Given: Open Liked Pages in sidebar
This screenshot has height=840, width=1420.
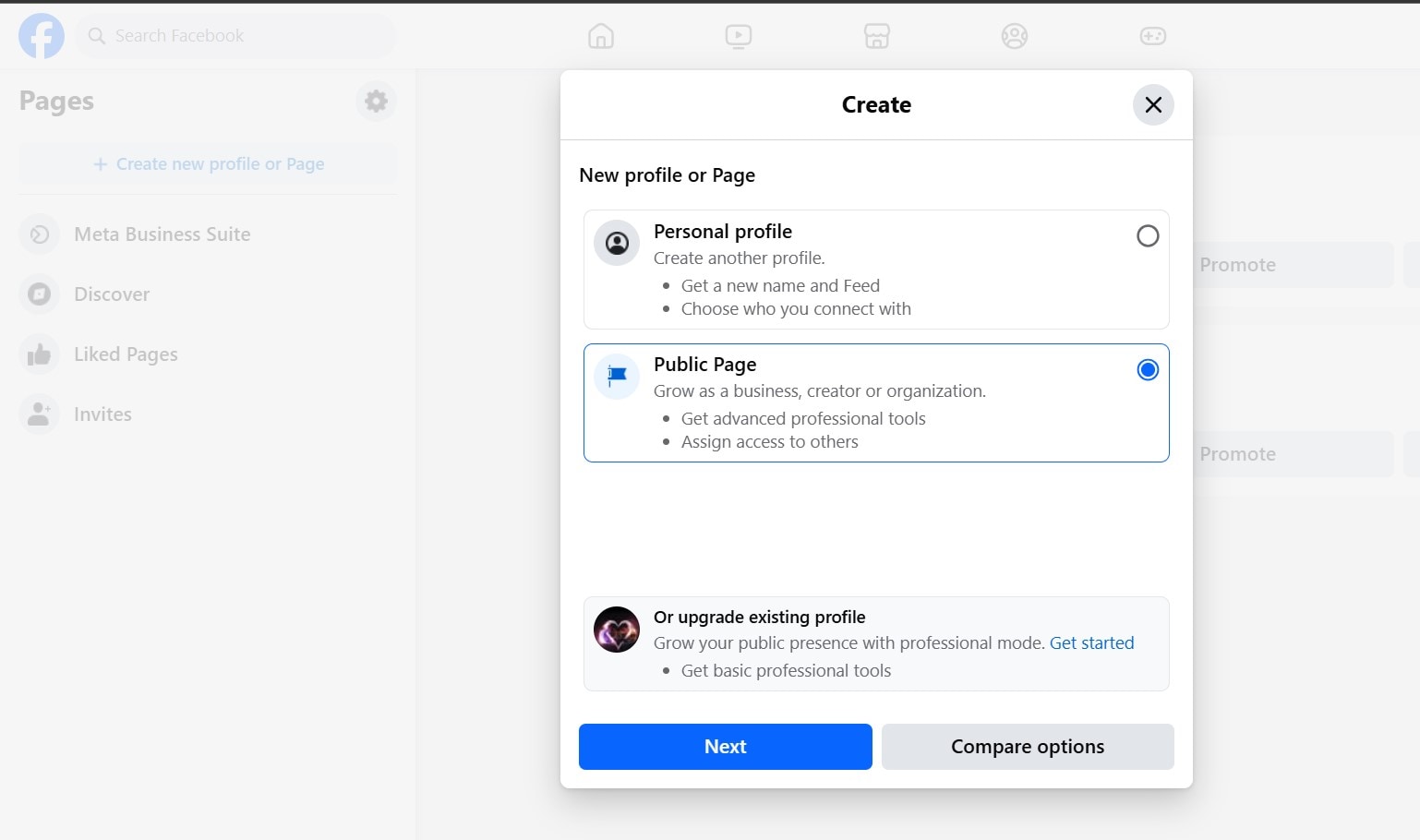Looking at the screenshot, I should 209,354.
